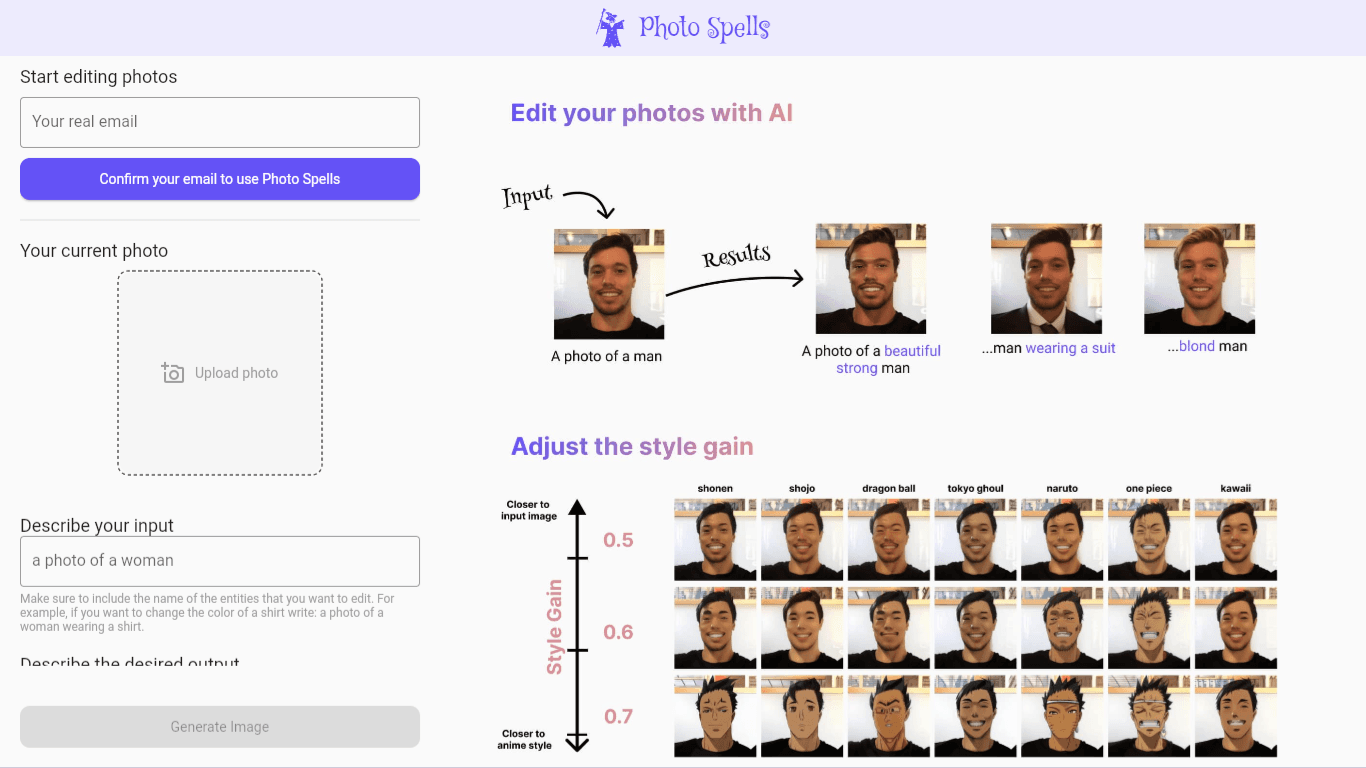
Task: Select the input 'A photo of a man' thumbnail
Action: 609,284
